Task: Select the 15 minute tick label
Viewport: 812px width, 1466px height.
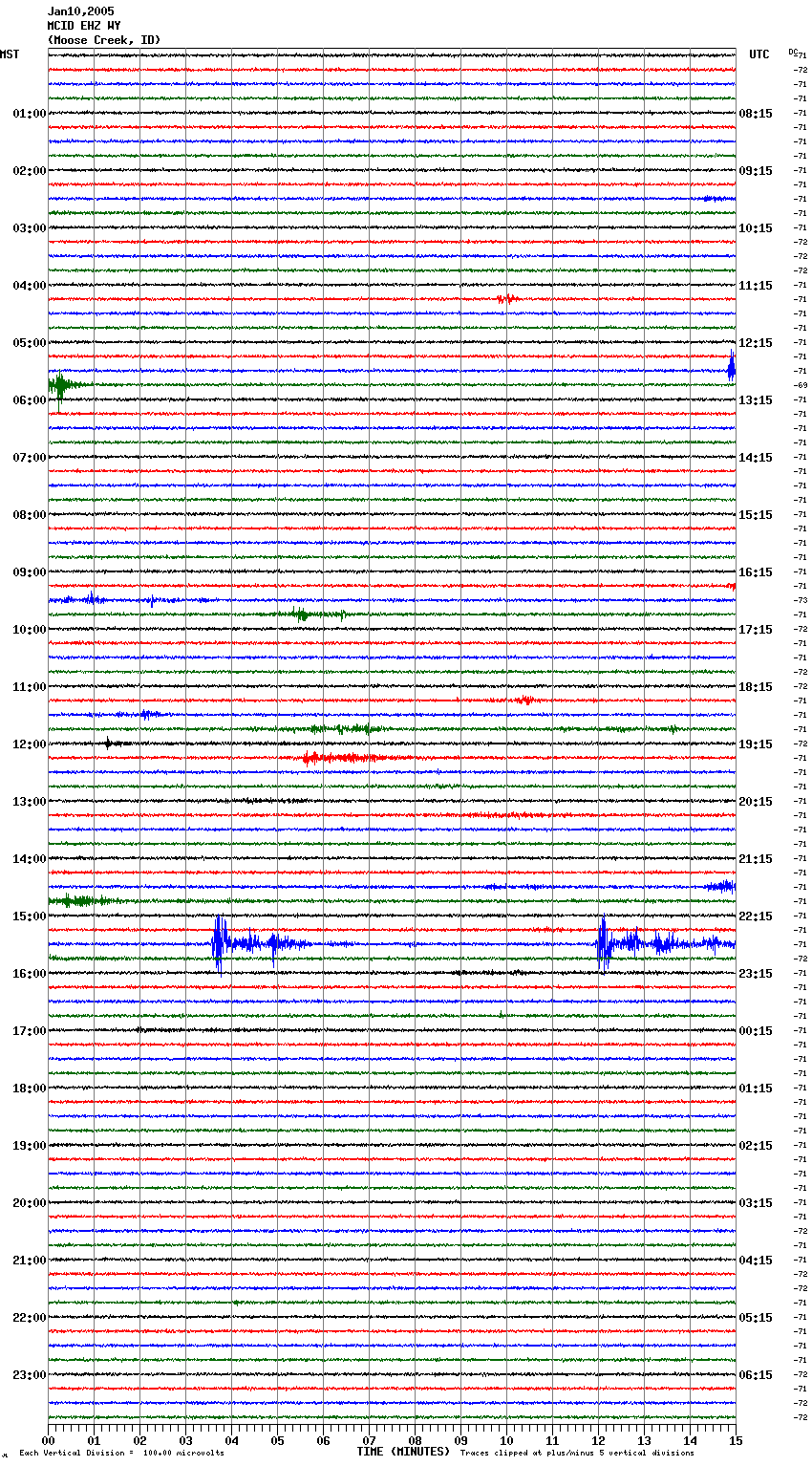Action: point(736,1440)
